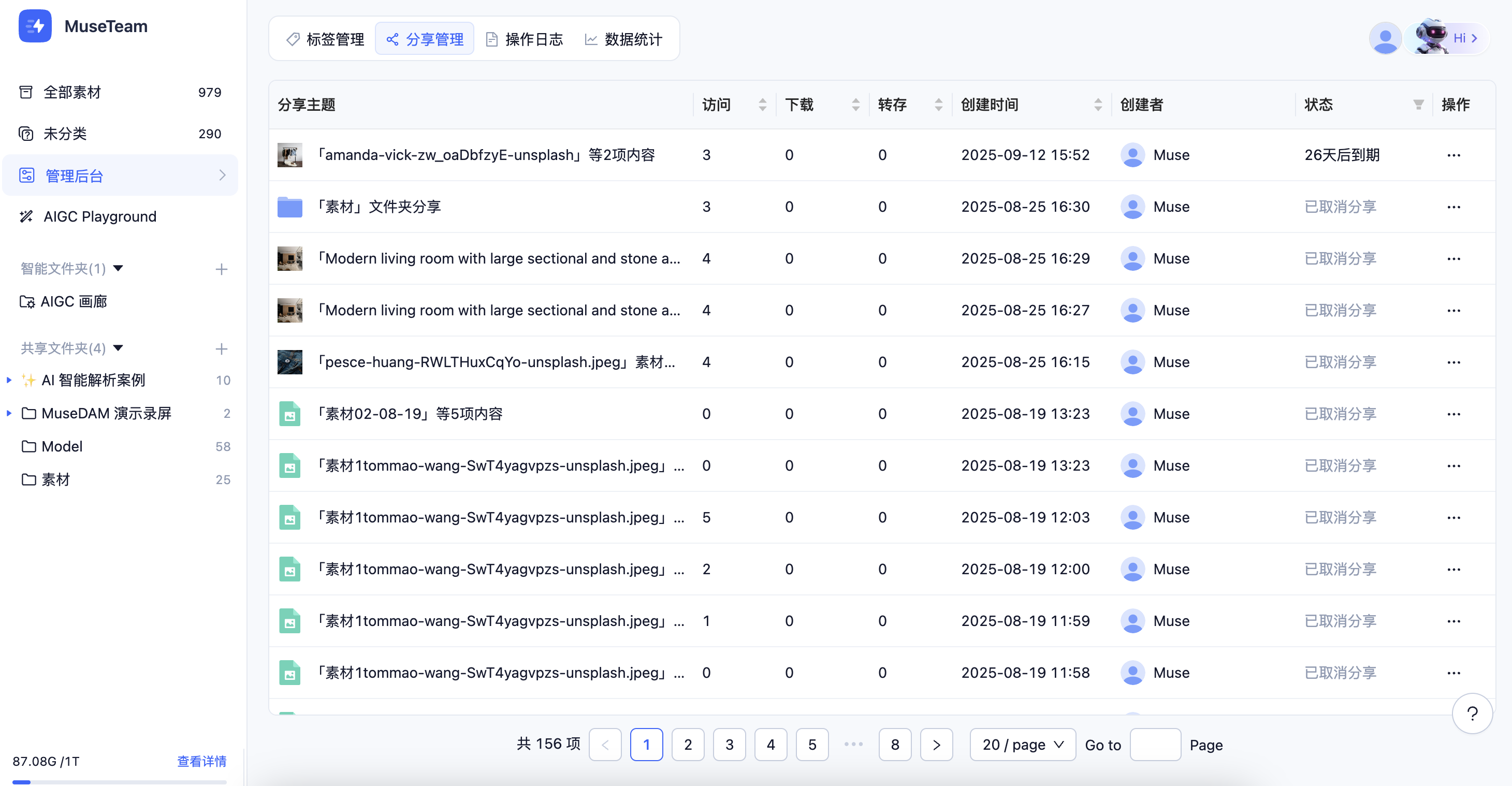Click the storage usage progress bar
Viewport: 1512px width, 786px height.
tap(119, 781)
